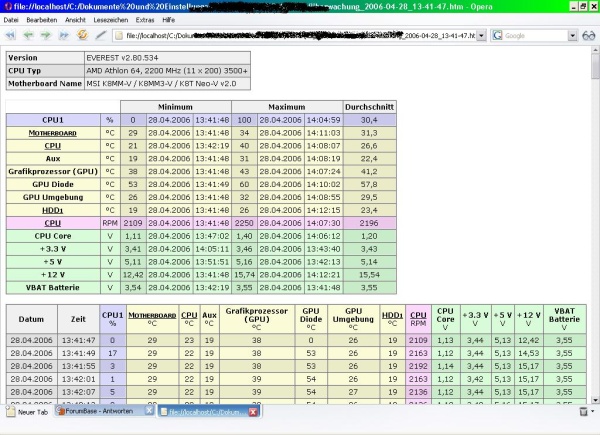Open the Extras menu
Screen dimensions: 600x435
click(x=145, y=20)
